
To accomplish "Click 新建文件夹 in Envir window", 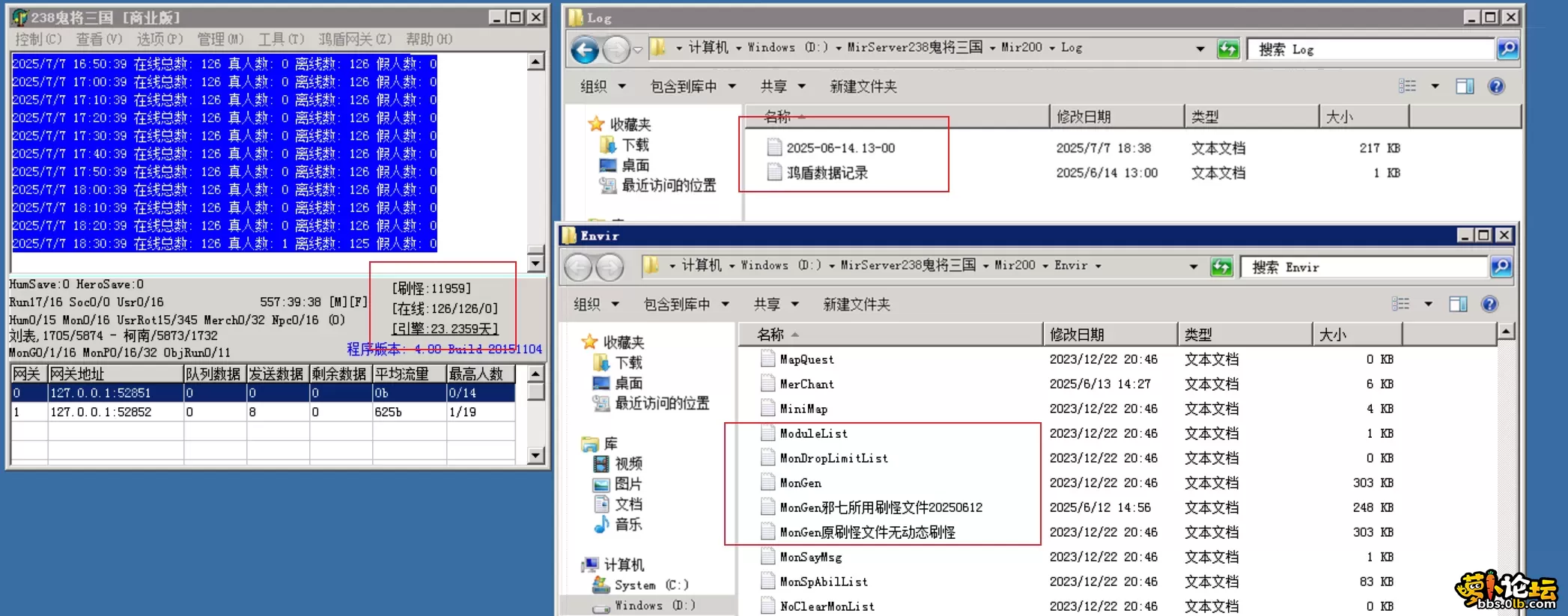I will 856,305.
